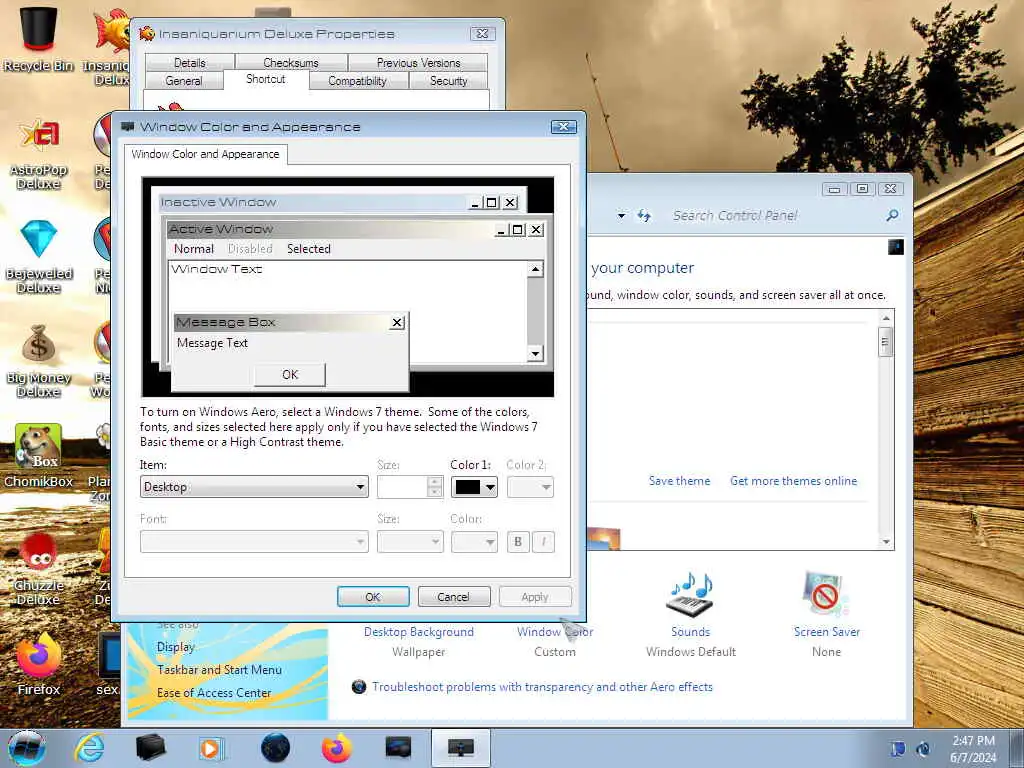
Task: Click the refresh arrows in Control Panel
Action: [644, 216]
